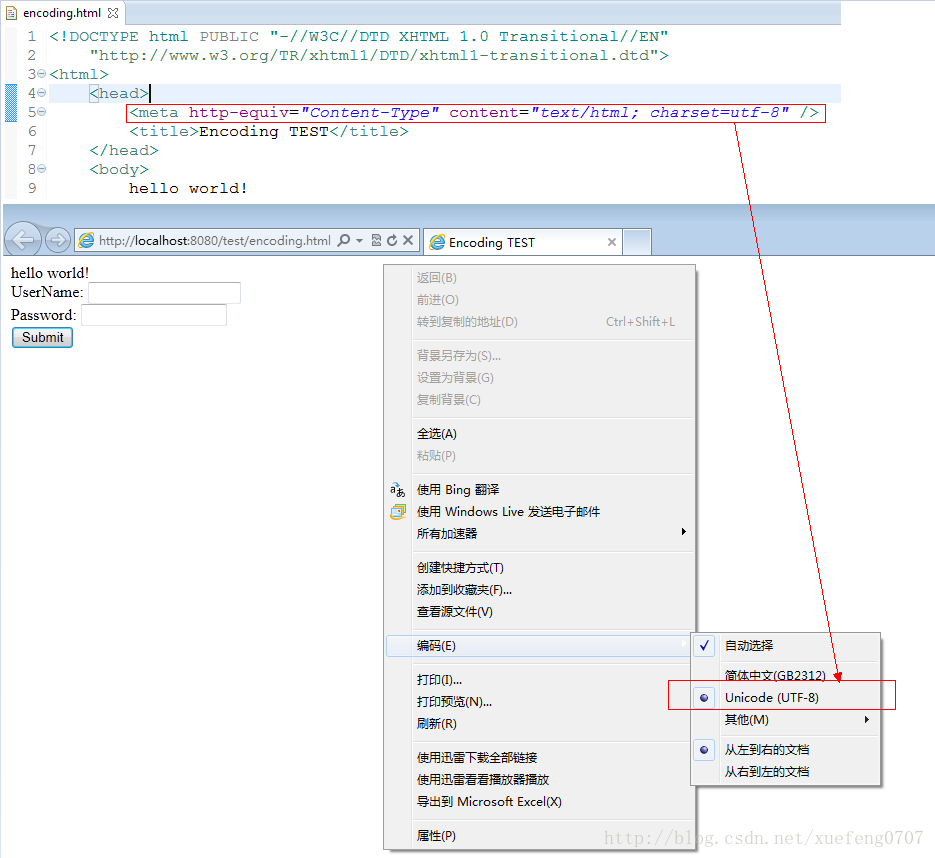Close the Encoding TEST browser tab

pyautogui.click(x=611, y=242)
